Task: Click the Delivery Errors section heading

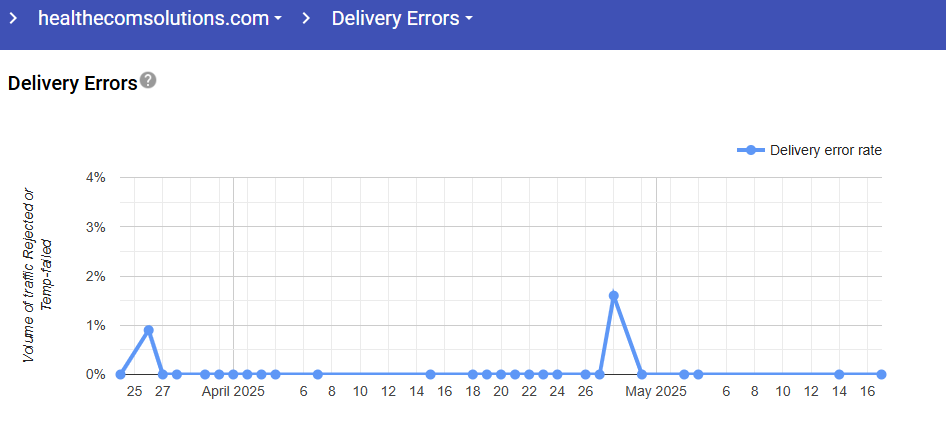Action: (x=72, y=83)
